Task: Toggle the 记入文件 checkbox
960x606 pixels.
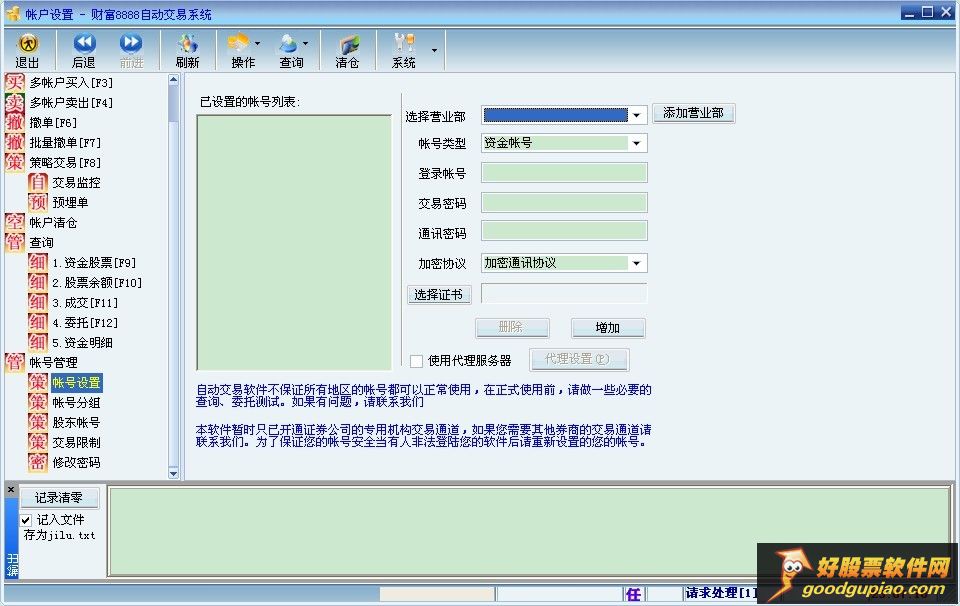Action: coord(26,520)
